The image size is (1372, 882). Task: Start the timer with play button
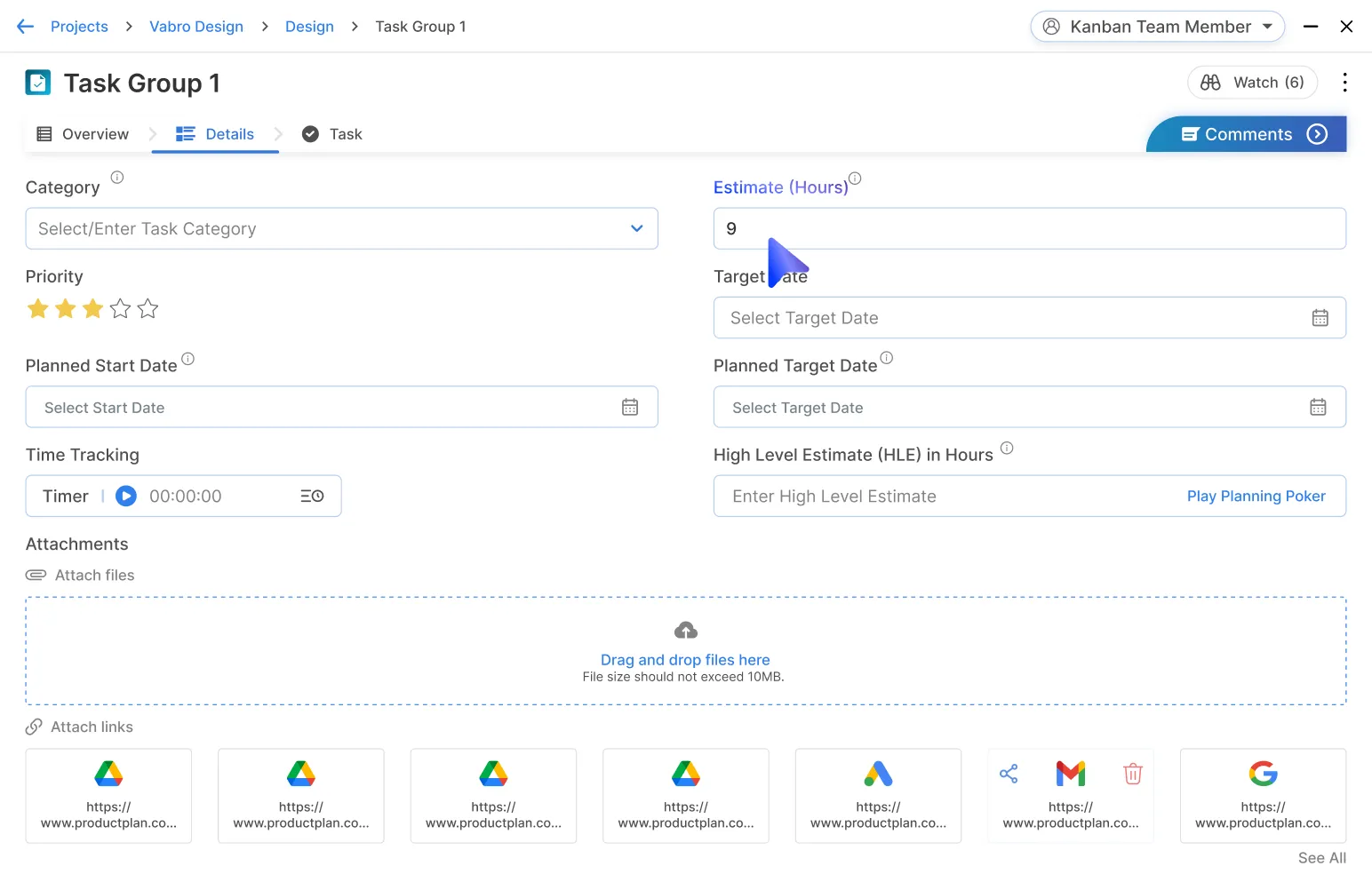pos(126,497)
